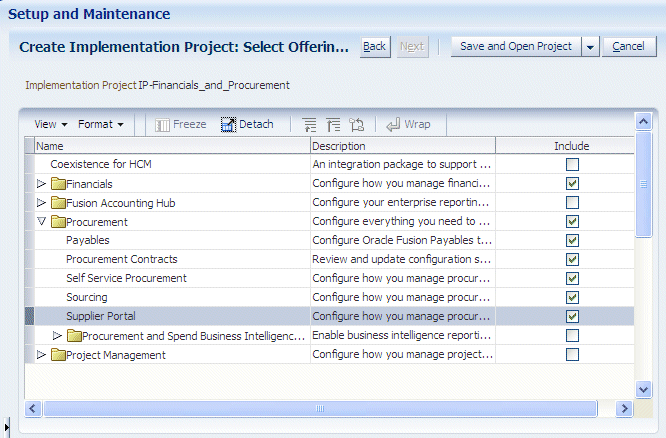Image resolution: width=666 pixels, height=438 pixels.
Task: Enable Include for Fusion Accounting Hub
Action: pos(572,202)
